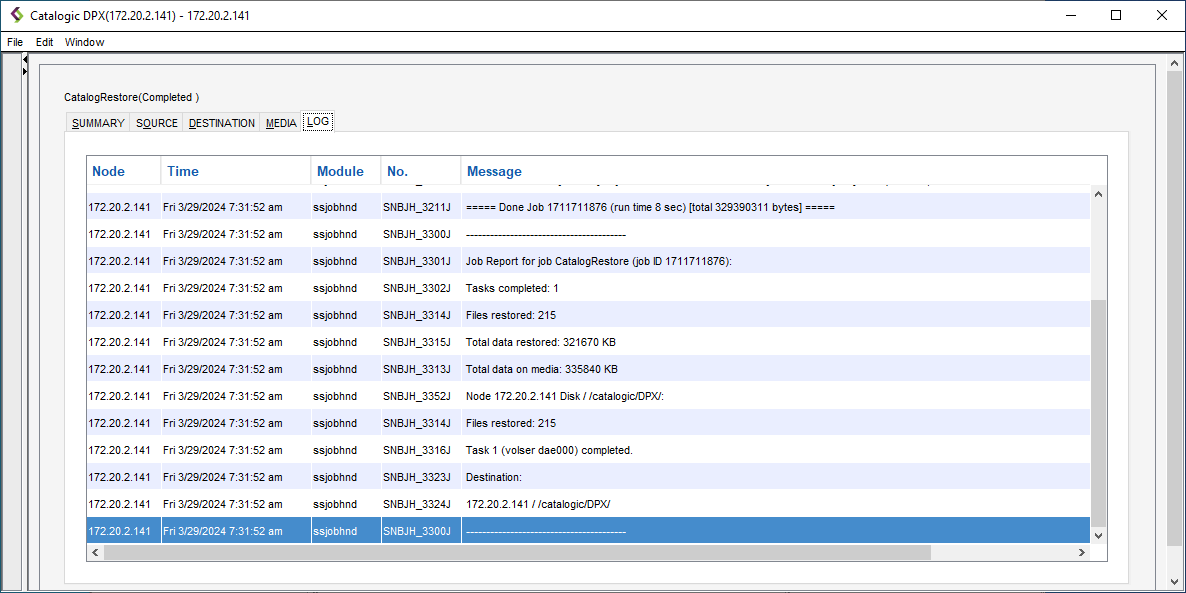This screenshot has height=593, width=1186.
Task: Open the File menu
Action: [15, 42]
